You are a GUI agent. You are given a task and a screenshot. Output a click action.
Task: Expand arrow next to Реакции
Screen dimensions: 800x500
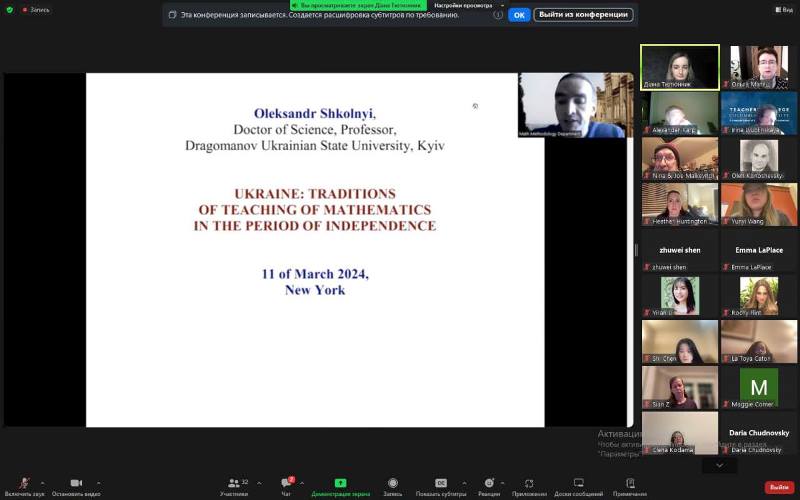coord(503,483)
